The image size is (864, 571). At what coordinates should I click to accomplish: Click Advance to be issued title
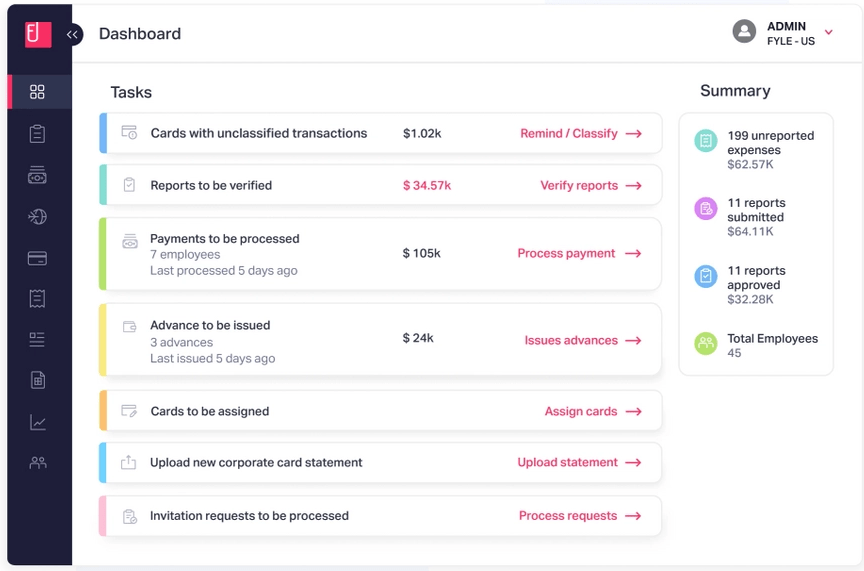(210, 325)
